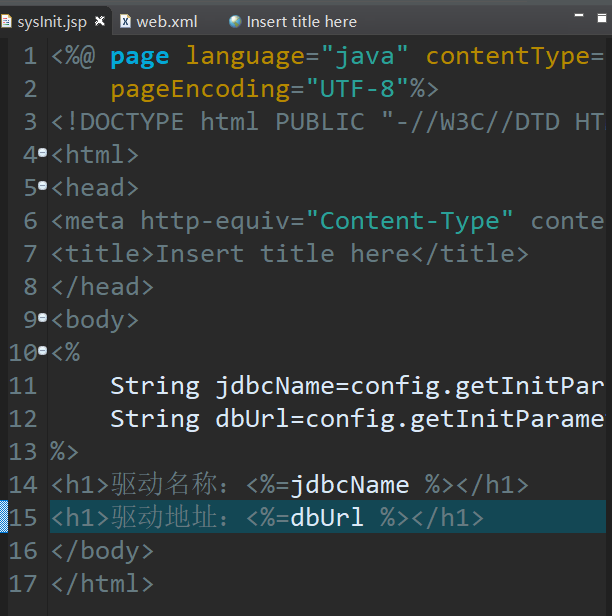612x616 pixels.
Task: Collapse the body tag fold on line 9
Action: click(42, 317)
